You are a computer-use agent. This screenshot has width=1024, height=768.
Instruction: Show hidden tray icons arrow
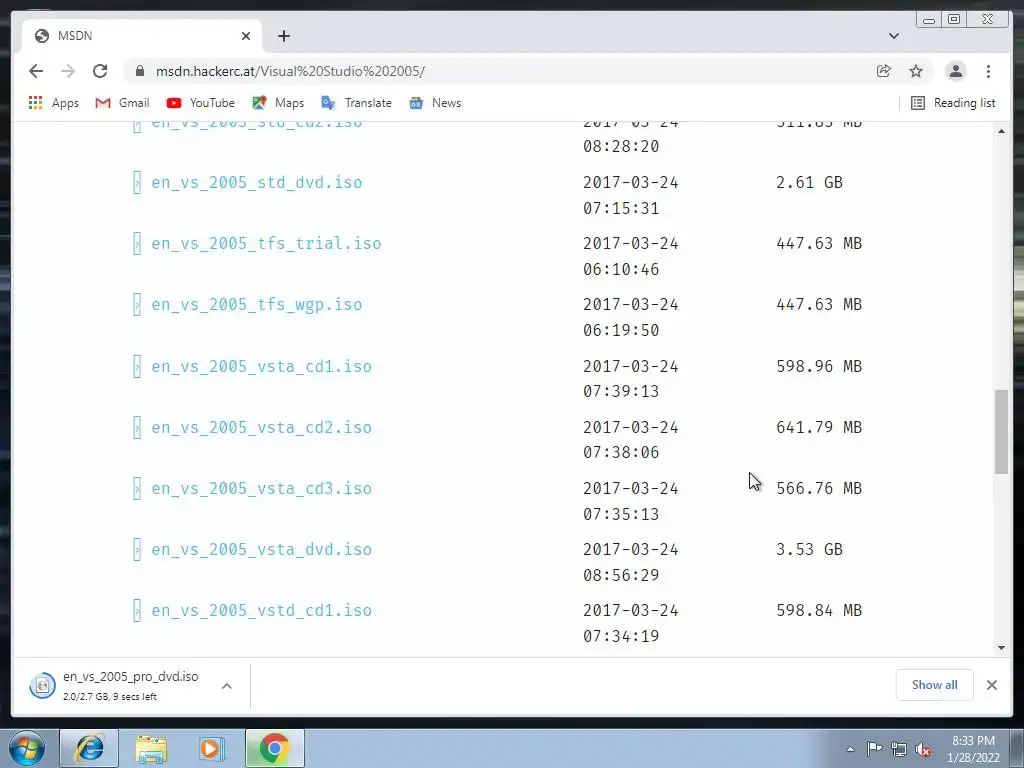click(x=850, y=749)
